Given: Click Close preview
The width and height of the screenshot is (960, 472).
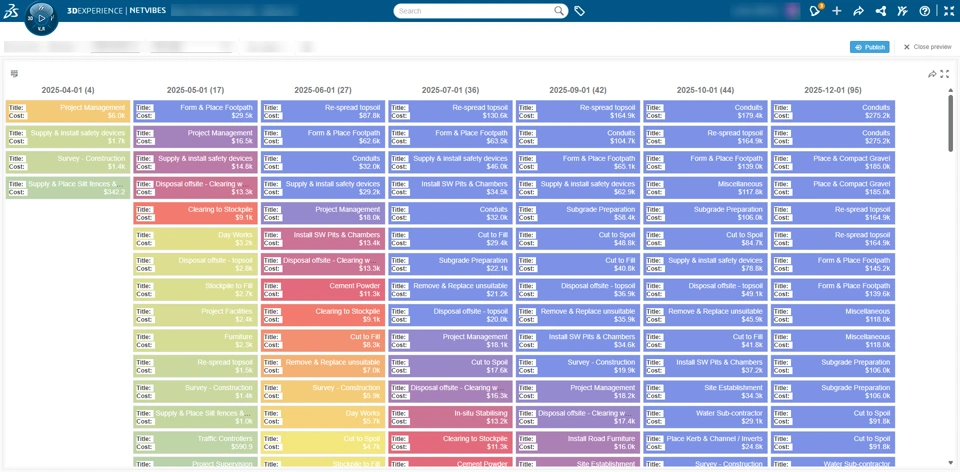Looking at the screenshot, I should point(927,47).
